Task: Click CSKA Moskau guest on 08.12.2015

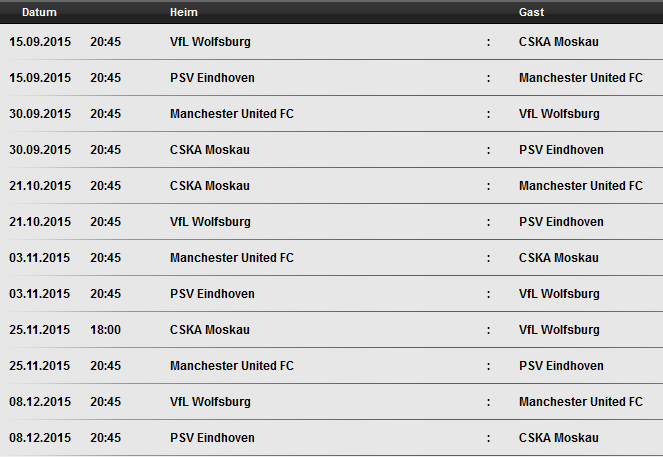Action: 559,437
